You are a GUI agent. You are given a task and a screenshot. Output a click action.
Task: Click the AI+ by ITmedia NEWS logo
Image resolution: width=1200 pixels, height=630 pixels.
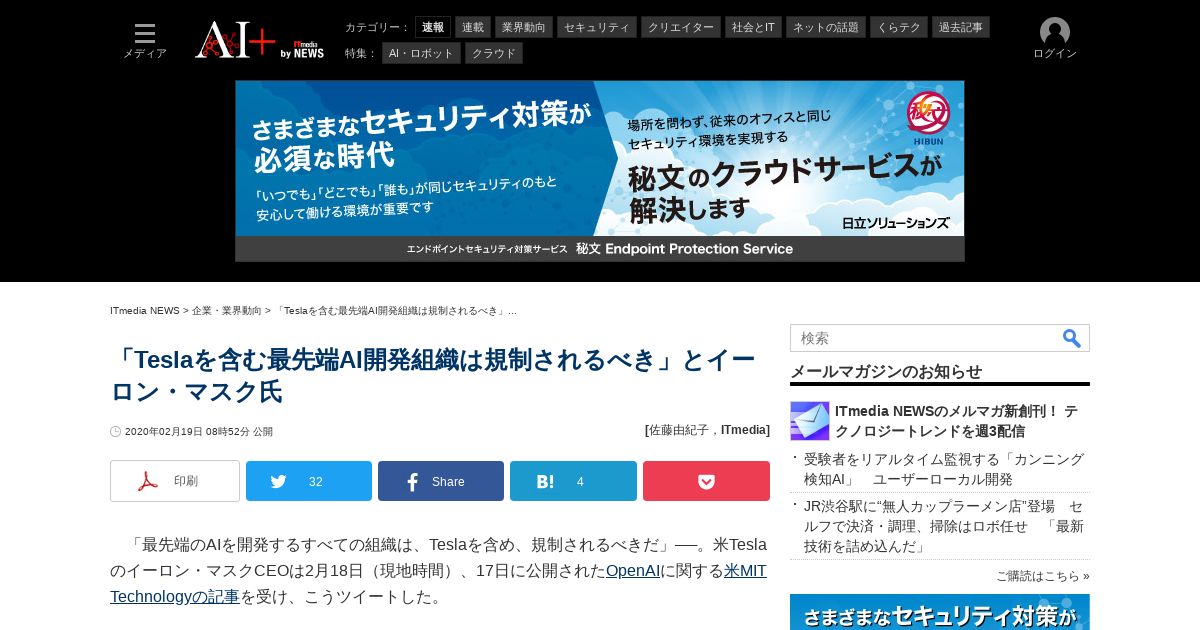pyautogui.click(x=259, y=40)
